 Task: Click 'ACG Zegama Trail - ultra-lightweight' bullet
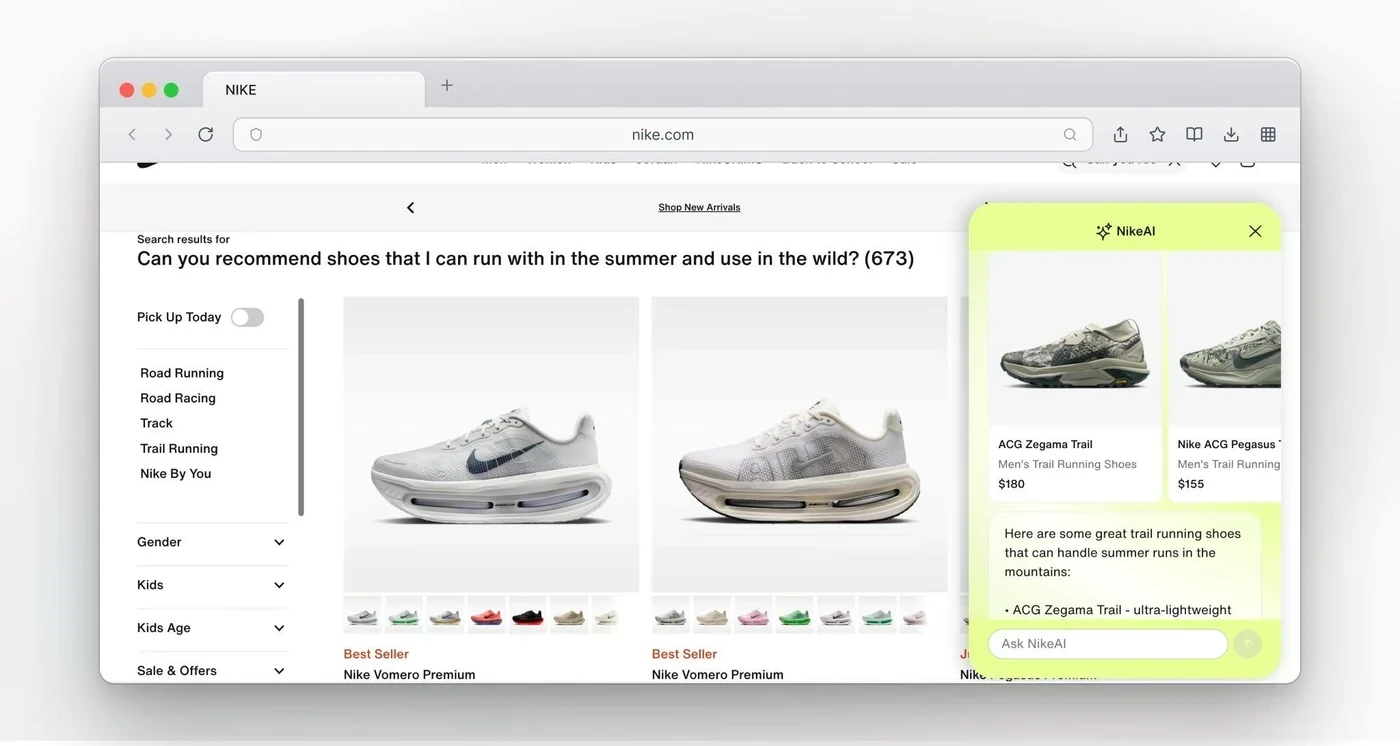[x=1118, y=610]
